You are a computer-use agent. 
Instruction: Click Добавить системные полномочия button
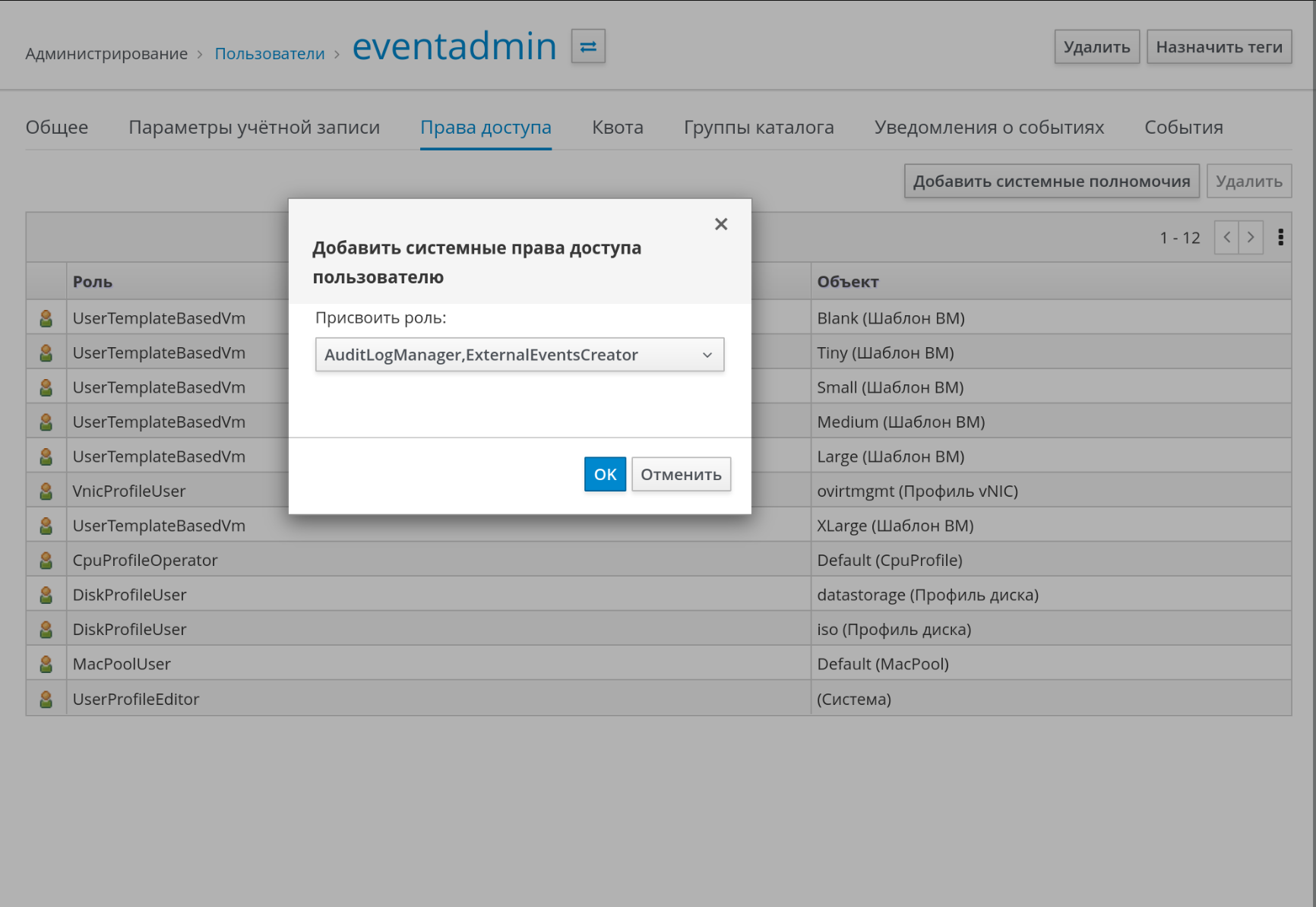pos(1052,182)
